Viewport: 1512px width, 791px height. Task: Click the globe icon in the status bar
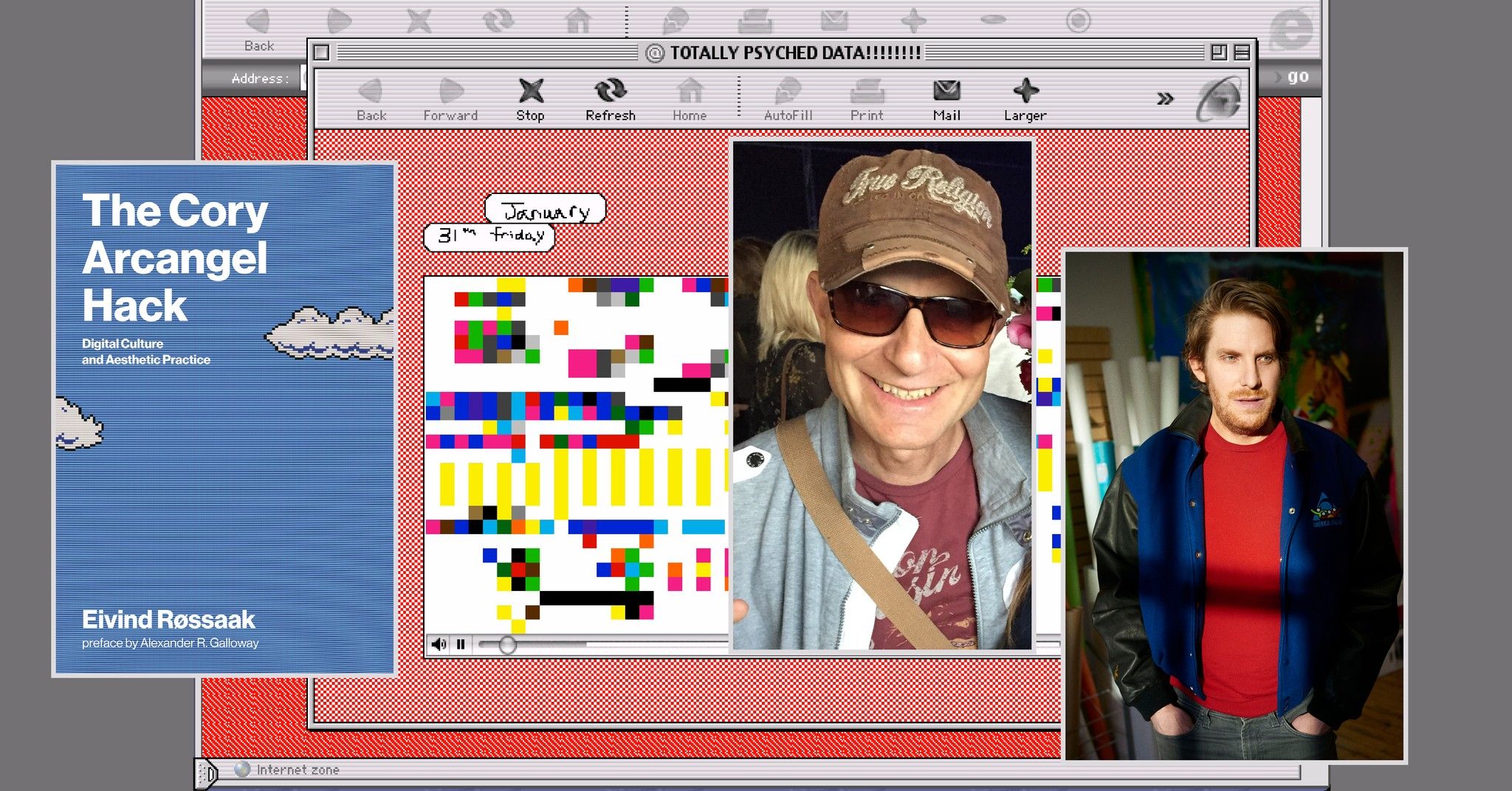coord(242,770)
